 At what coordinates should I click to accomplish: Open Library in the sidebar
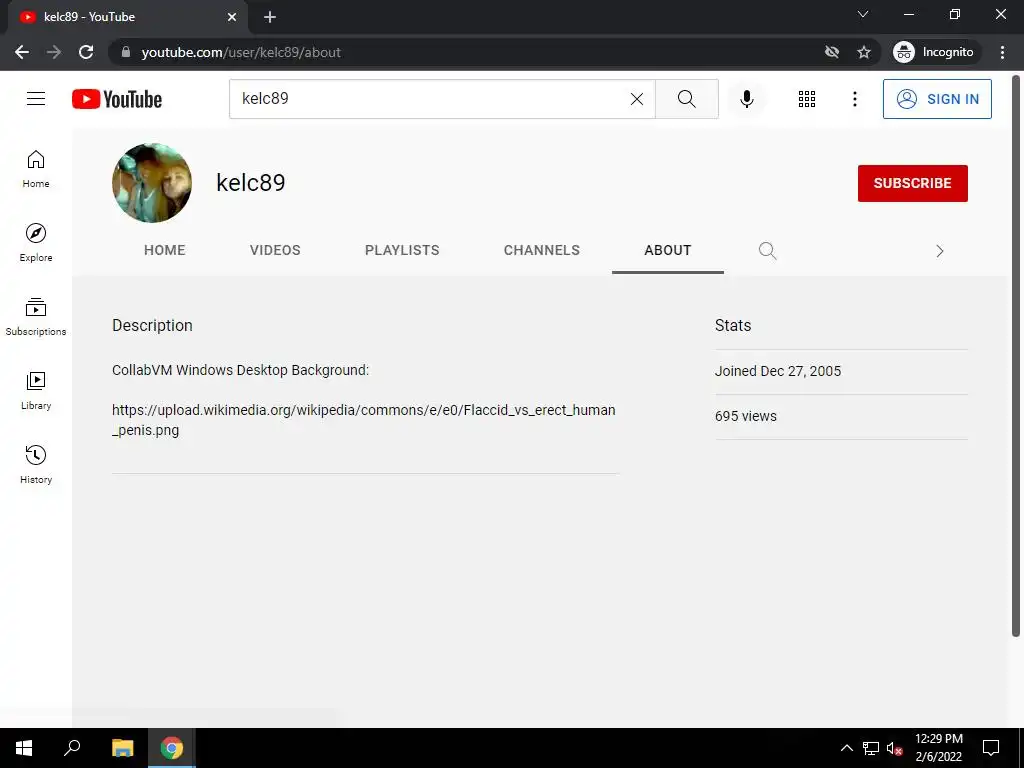(36, 391)
